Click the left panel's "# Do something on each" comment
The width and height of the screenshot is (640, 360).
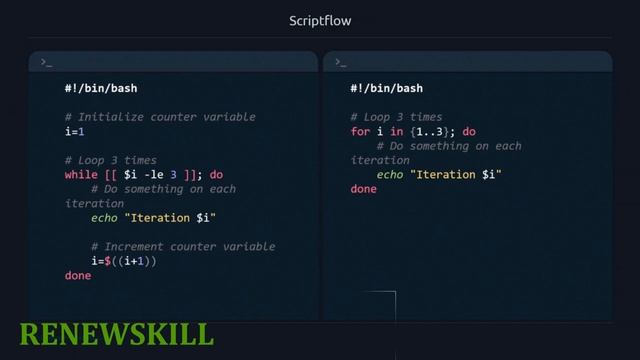pos(164,189)
